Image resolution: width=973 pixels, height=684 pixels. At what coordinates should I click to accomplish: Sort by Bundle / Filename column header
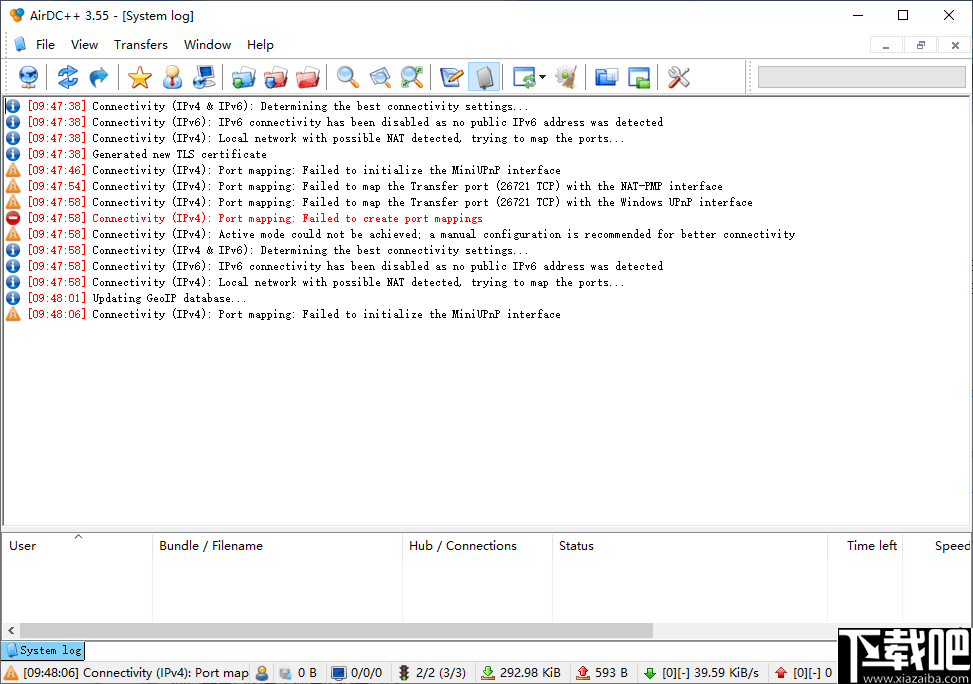click(x=277, y=546)
